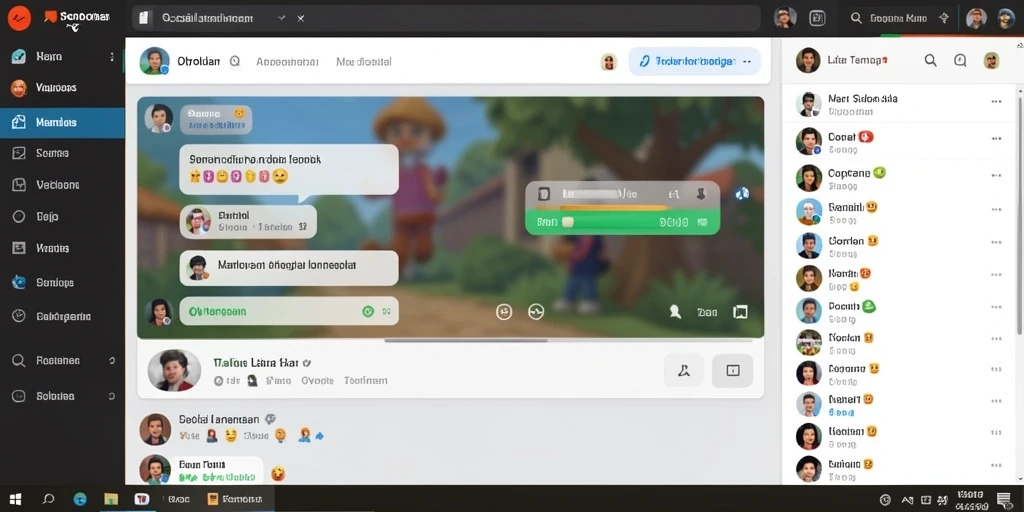The height and width of the screenshot is (512, 1024).
Task: Click the person icon in video bottom controls
Action: [675, 312]
